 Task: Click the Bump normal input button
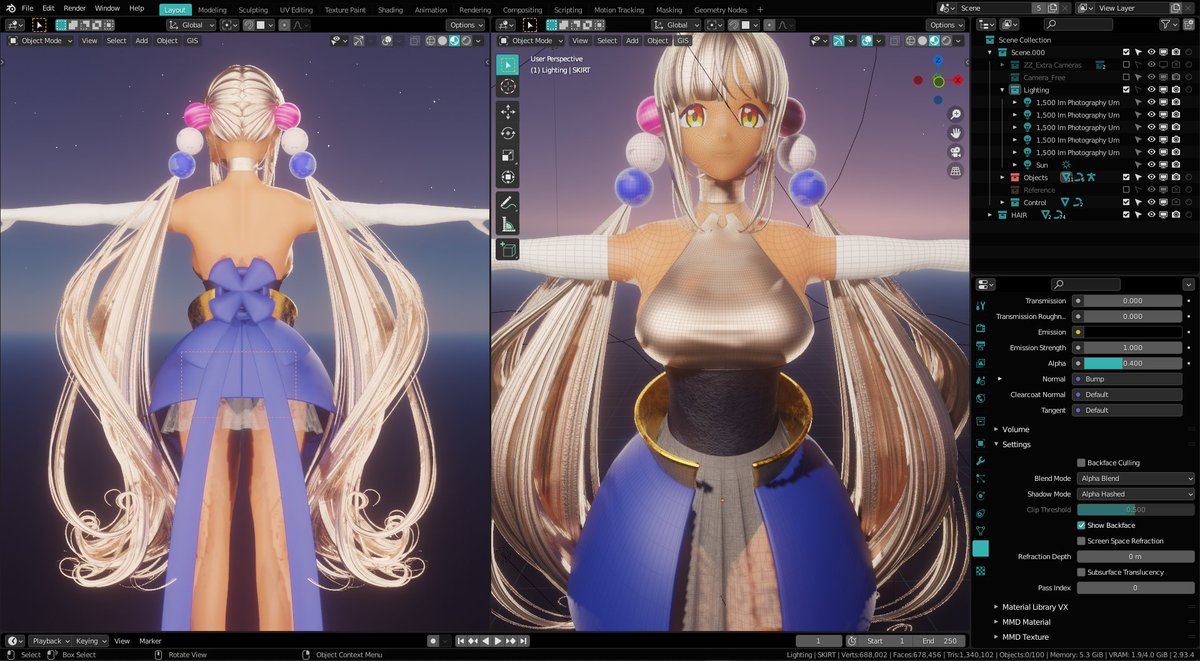click(x=1128, y=379)
